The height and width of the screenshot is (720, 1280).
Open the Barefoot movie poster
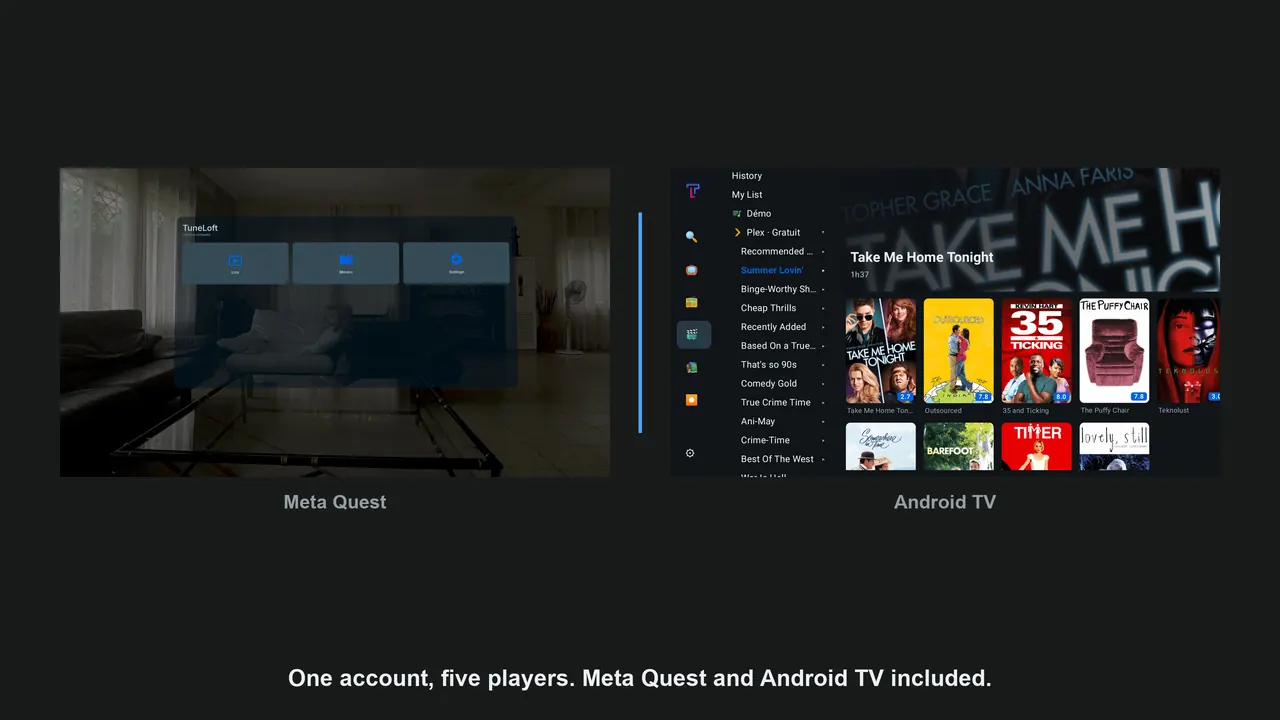pyautogui.click(x=959, y=446)
